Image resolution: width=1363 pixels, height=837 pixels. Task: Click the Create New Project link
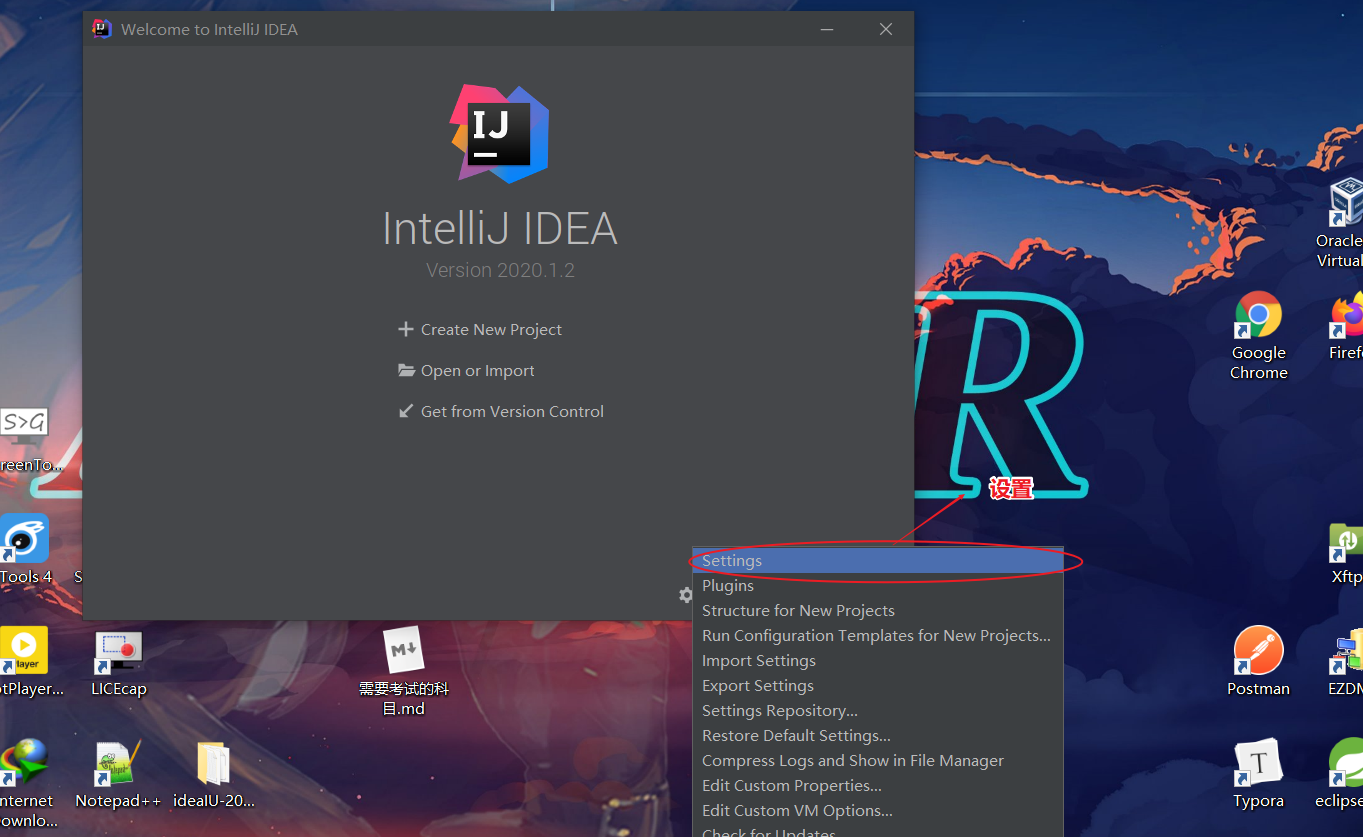point(491,330)
